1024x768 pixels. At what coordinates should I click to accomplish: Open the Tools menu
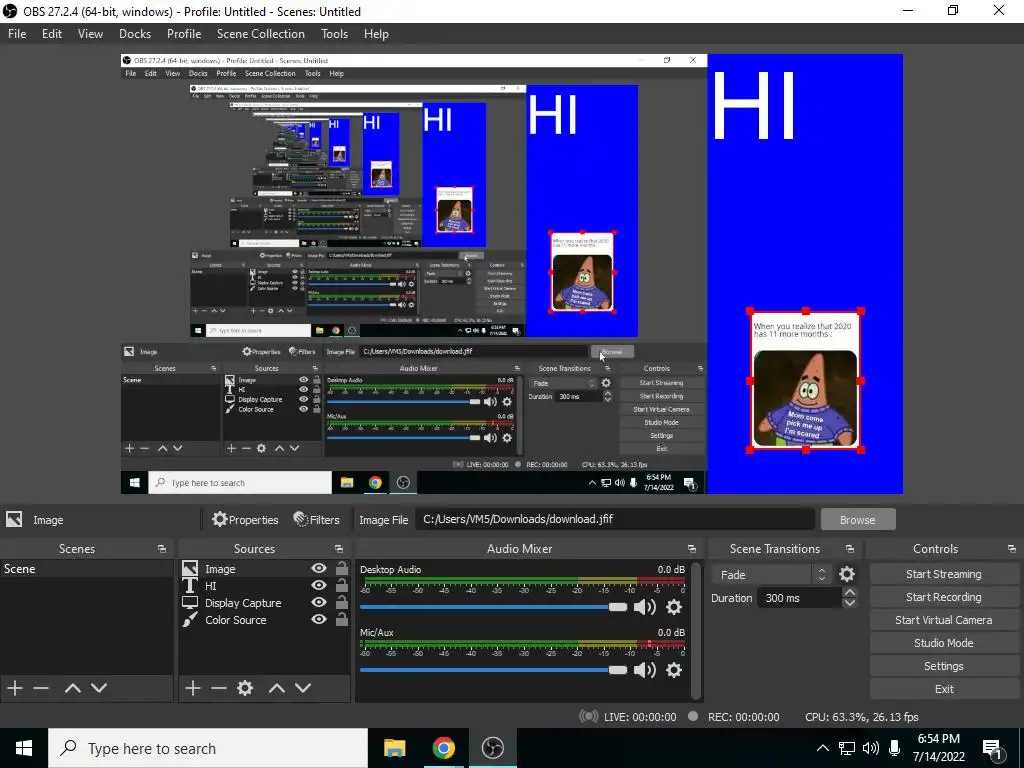(x=334, y=34)
